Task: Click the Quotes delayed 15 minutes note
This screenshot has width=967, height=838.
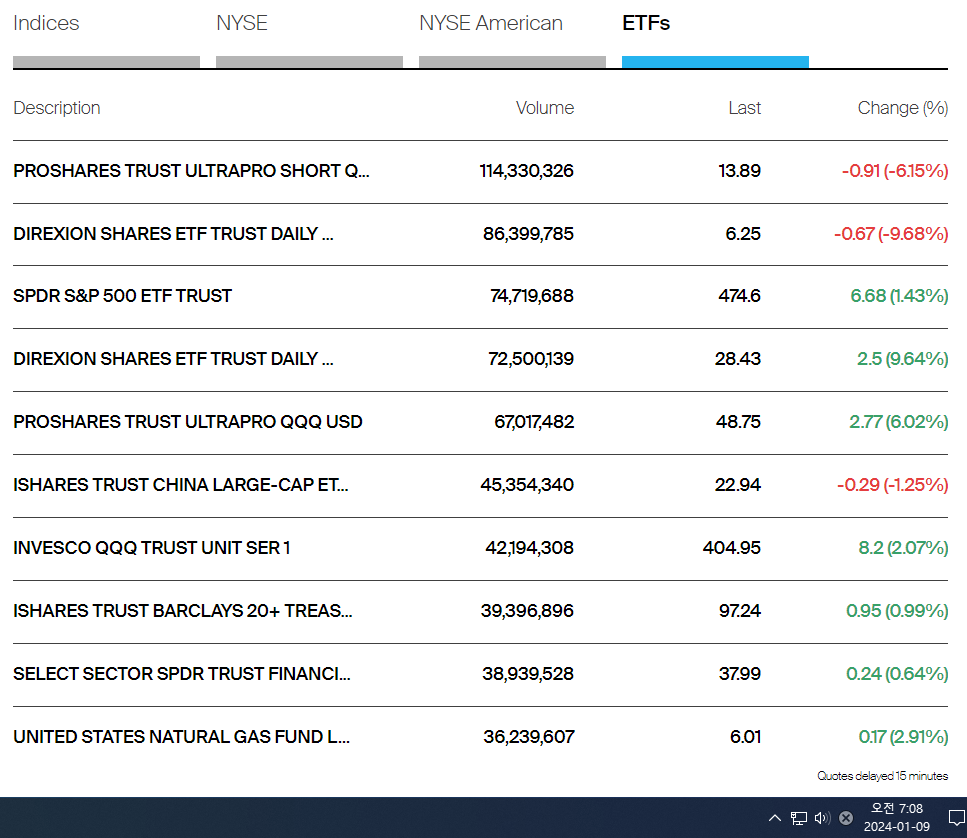Action: tap(883, 776)
